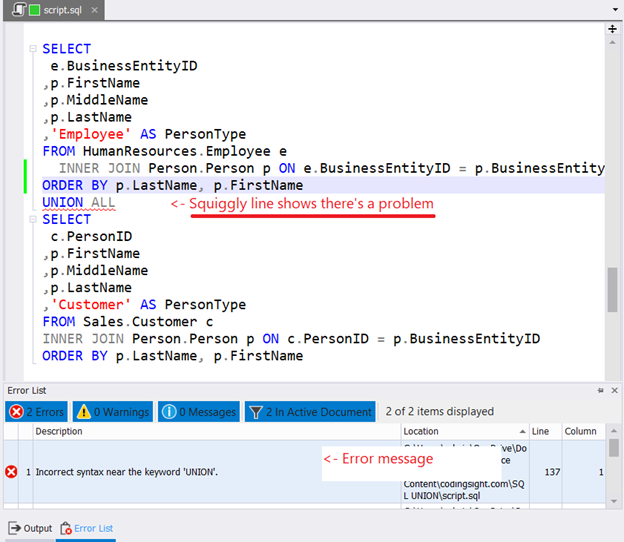Click the yellow warning triangle icon
The height and width of the screenshot is (542, 624).
click(84, 411)
